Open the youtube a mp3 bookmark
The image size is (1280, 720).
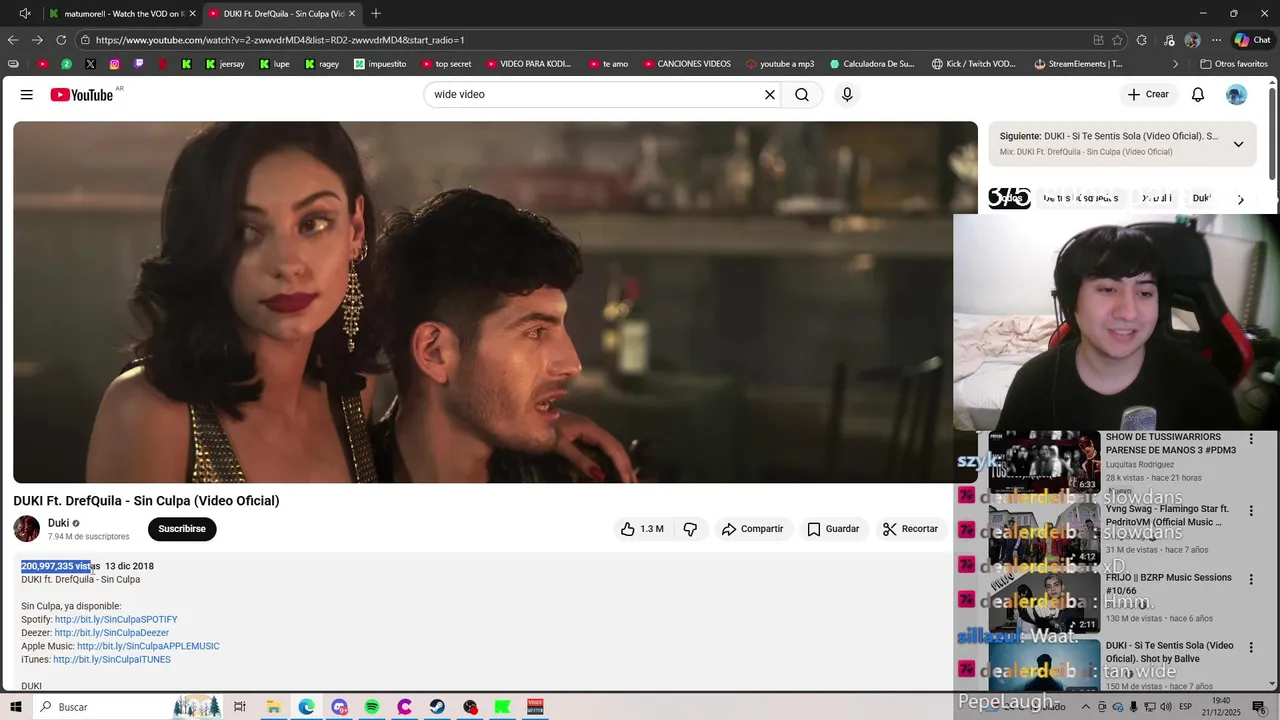(x=780, y=64)
